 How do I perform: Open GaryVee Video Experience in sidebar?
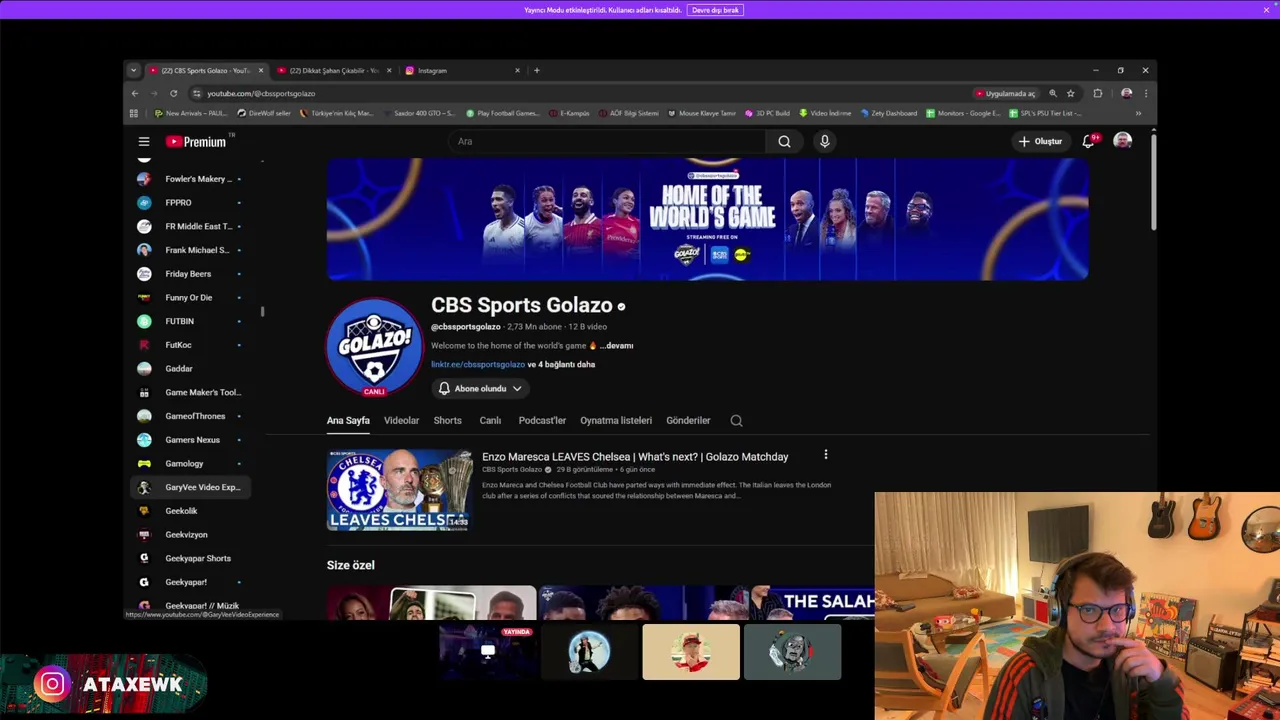[190, 487]
